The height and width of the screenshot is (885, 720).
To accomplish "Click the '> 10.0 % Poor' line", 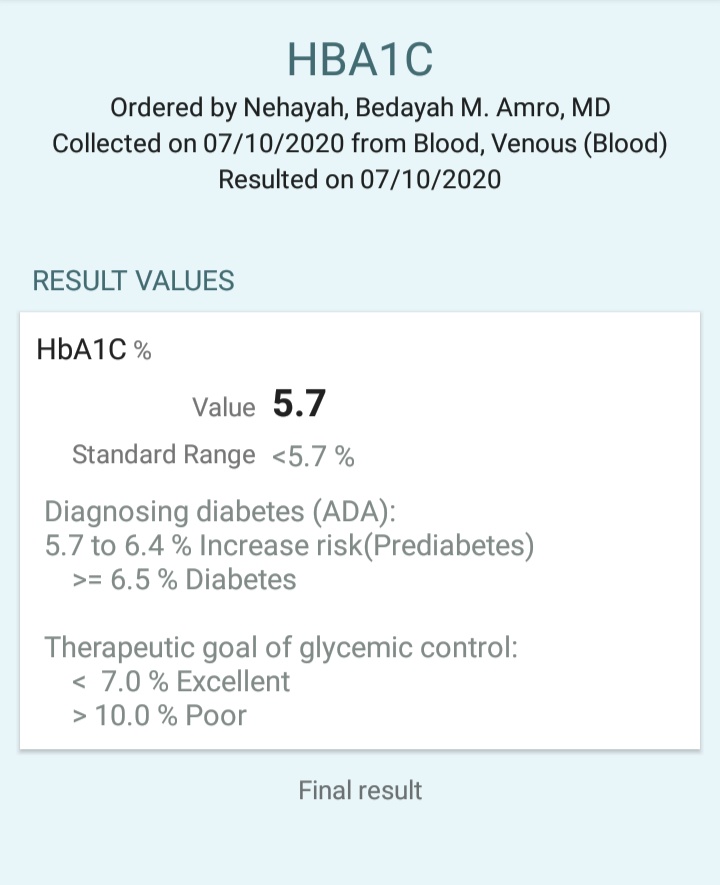I will [160, 716].
